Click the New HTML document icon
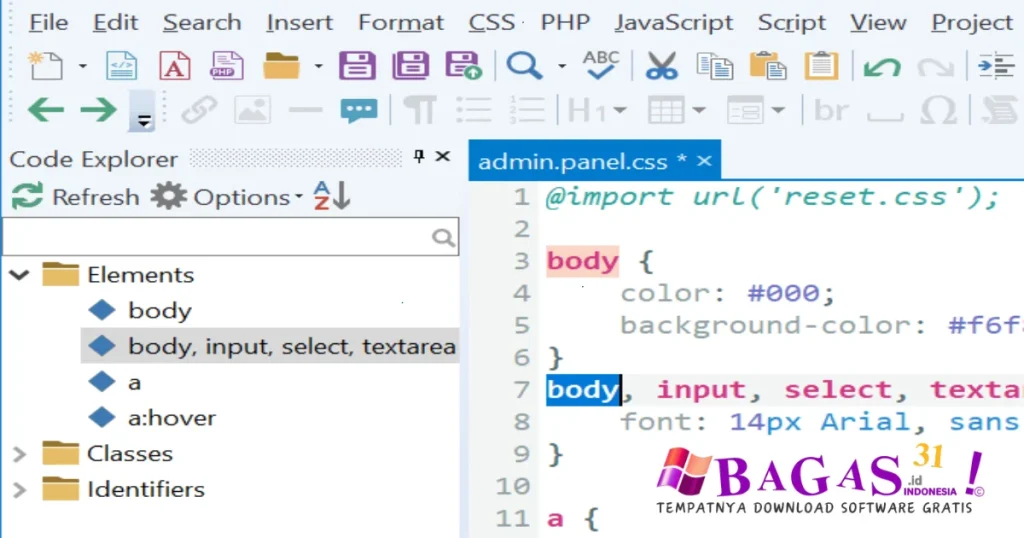Image resolution: width=1024 pixels, height=538 pixels. pos(121,67)
